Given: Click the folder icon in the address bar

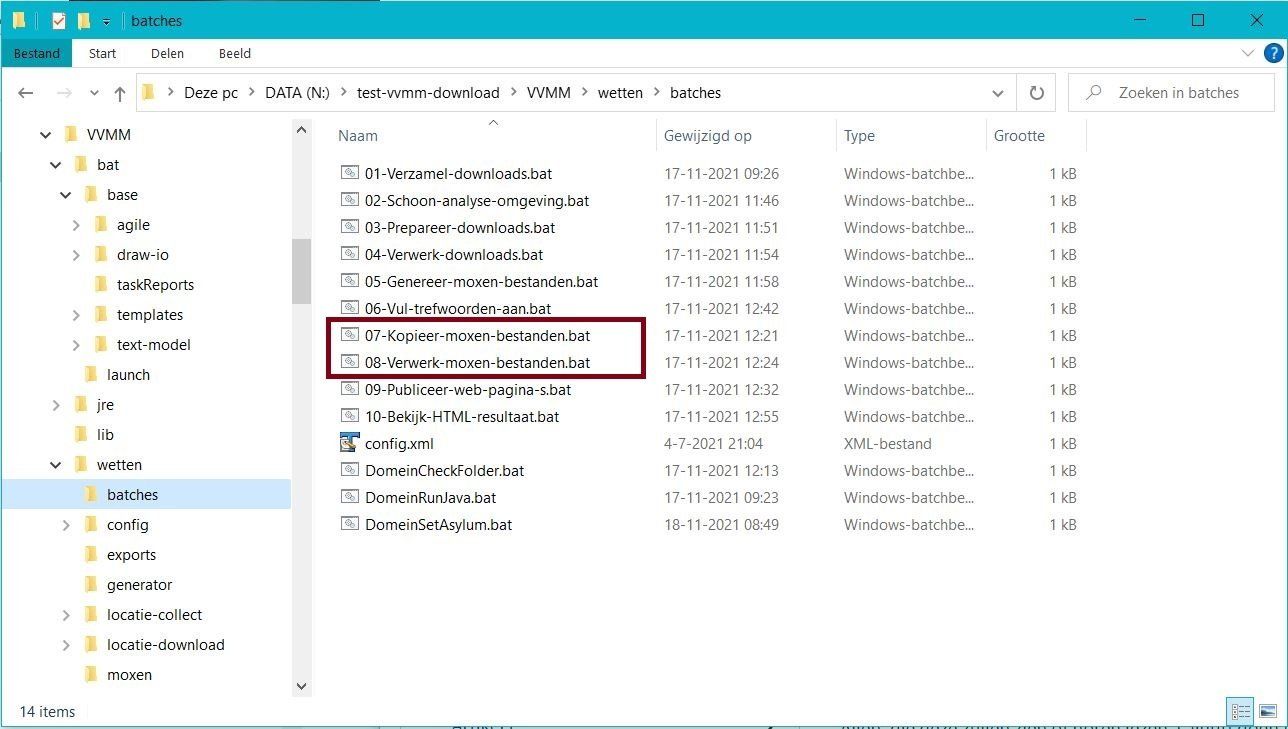Looking at the screenshot, I should 149,93.
